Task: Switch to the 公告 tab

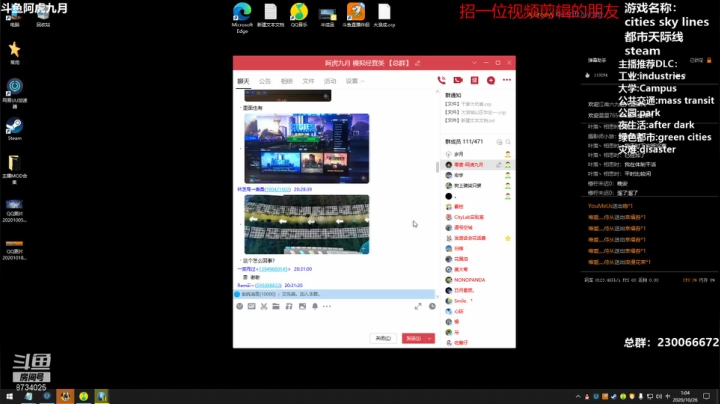Action: pos(265,81)
